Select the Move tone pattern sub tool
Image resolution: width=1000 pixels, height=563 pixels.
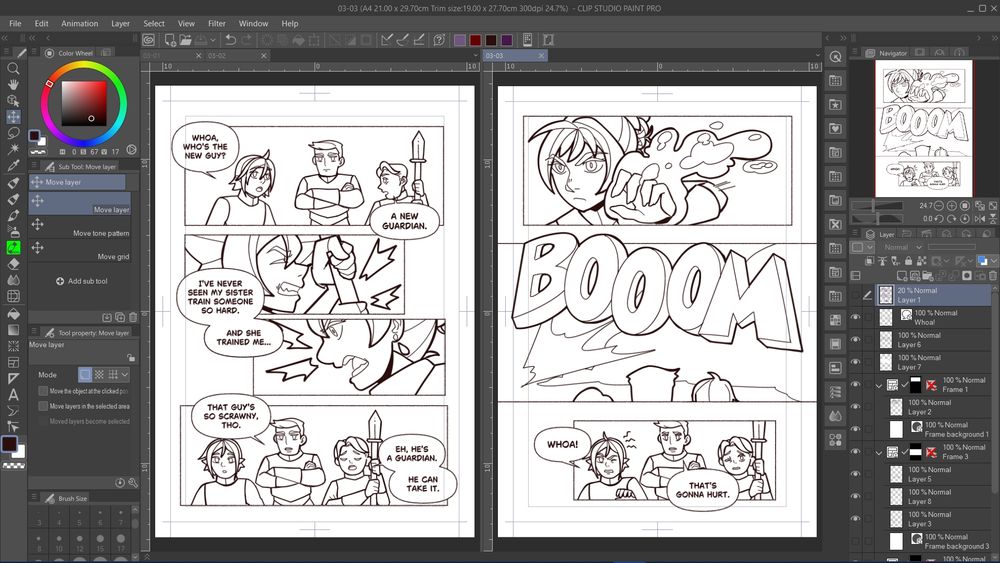coord(80,228)
